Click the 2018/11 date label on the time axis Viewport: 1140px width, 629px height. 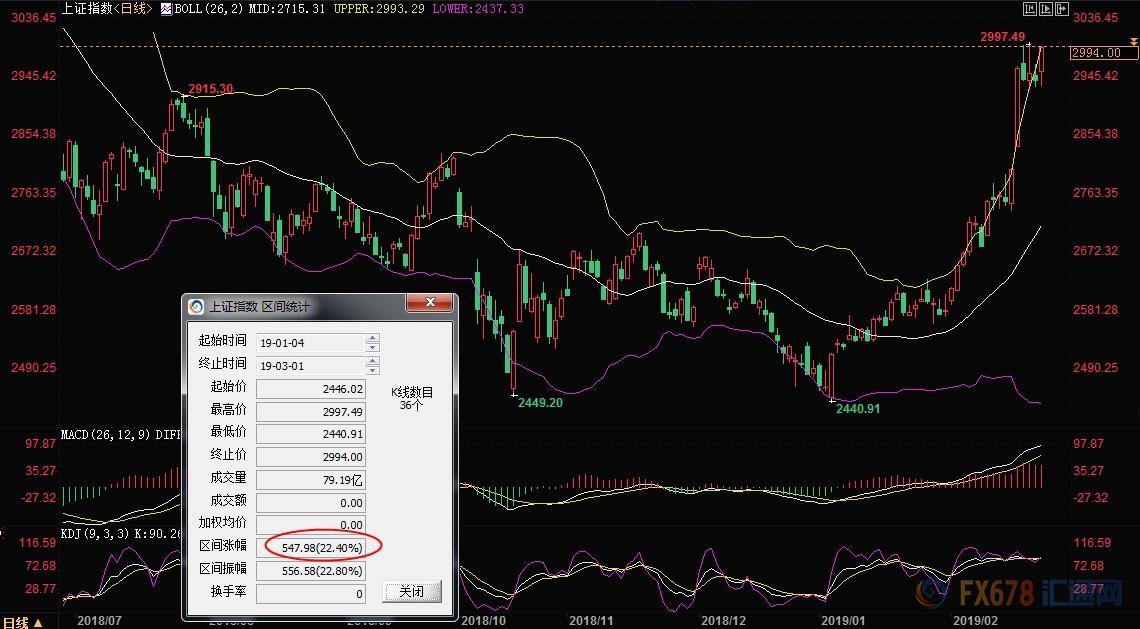click(x=591, y=621)
